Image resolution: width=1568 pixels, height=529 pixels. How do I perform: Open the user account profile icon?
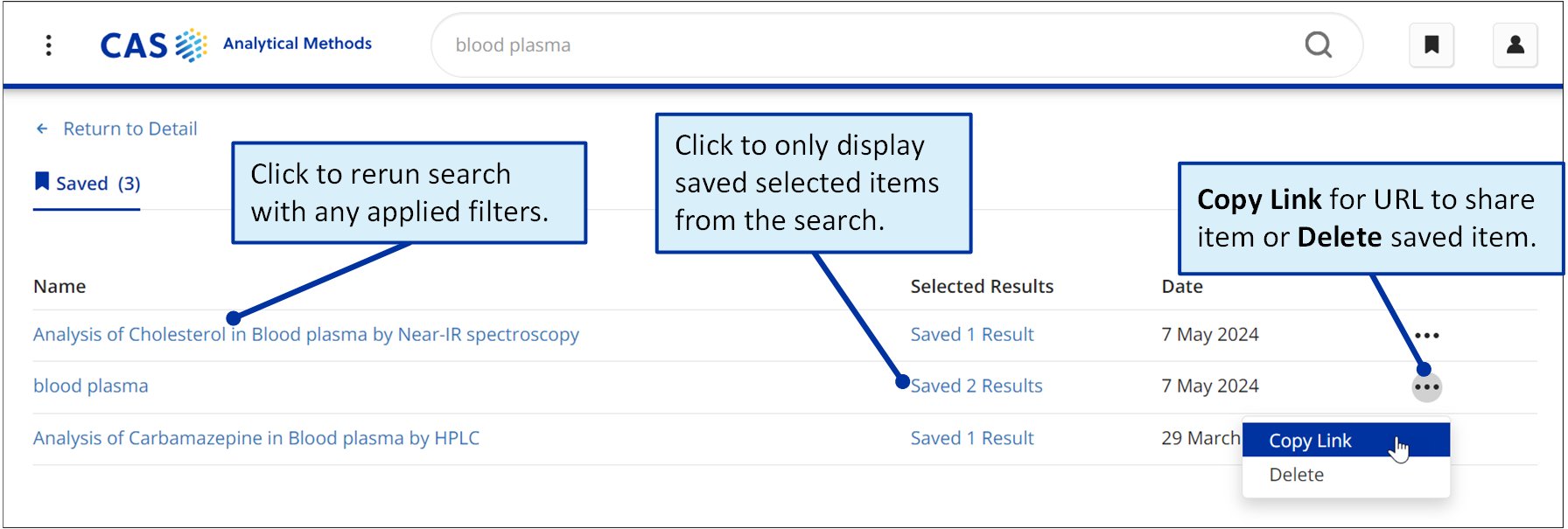tap(1515, 45)
